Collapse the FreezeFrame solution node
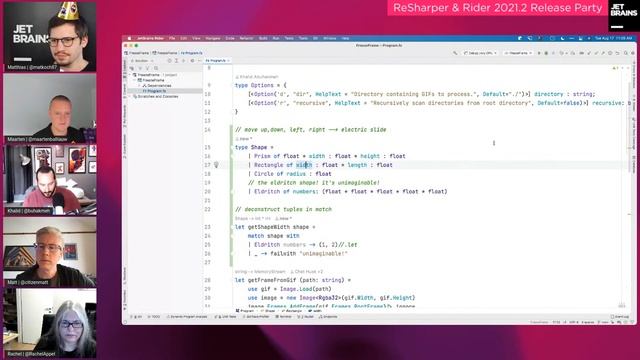The width and height of the screenshot is (640, 360). point(130,75)
